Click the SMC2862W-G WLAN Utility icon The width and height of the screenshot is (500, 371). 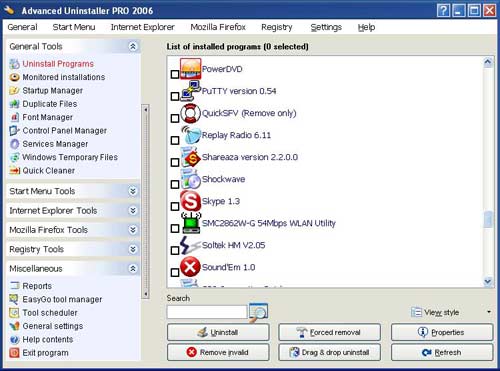click(191, 223)
